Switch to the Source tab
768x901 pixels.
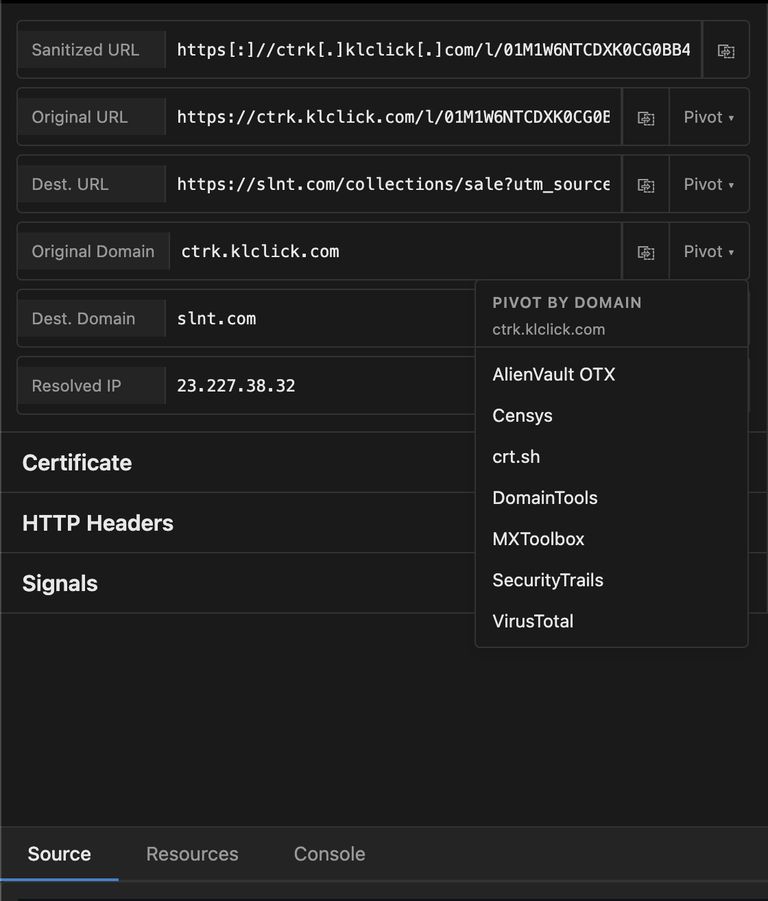click(59, 854)
